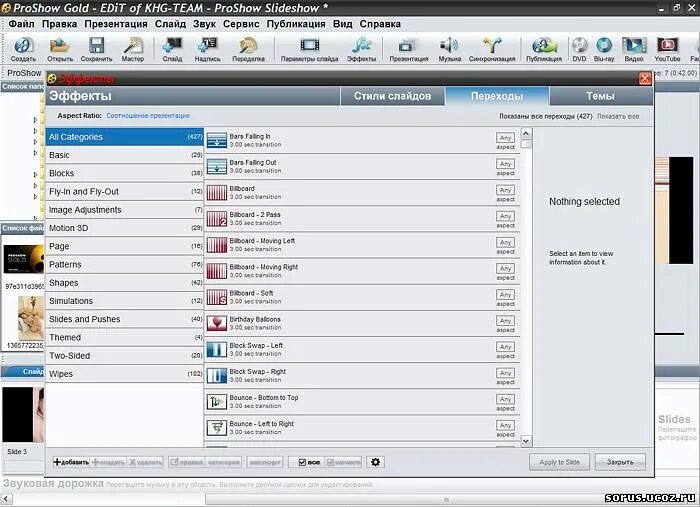Viewport: 700px width, 507px height.
Task: Click the '+добавить' add button
Action: coord(71,462)
